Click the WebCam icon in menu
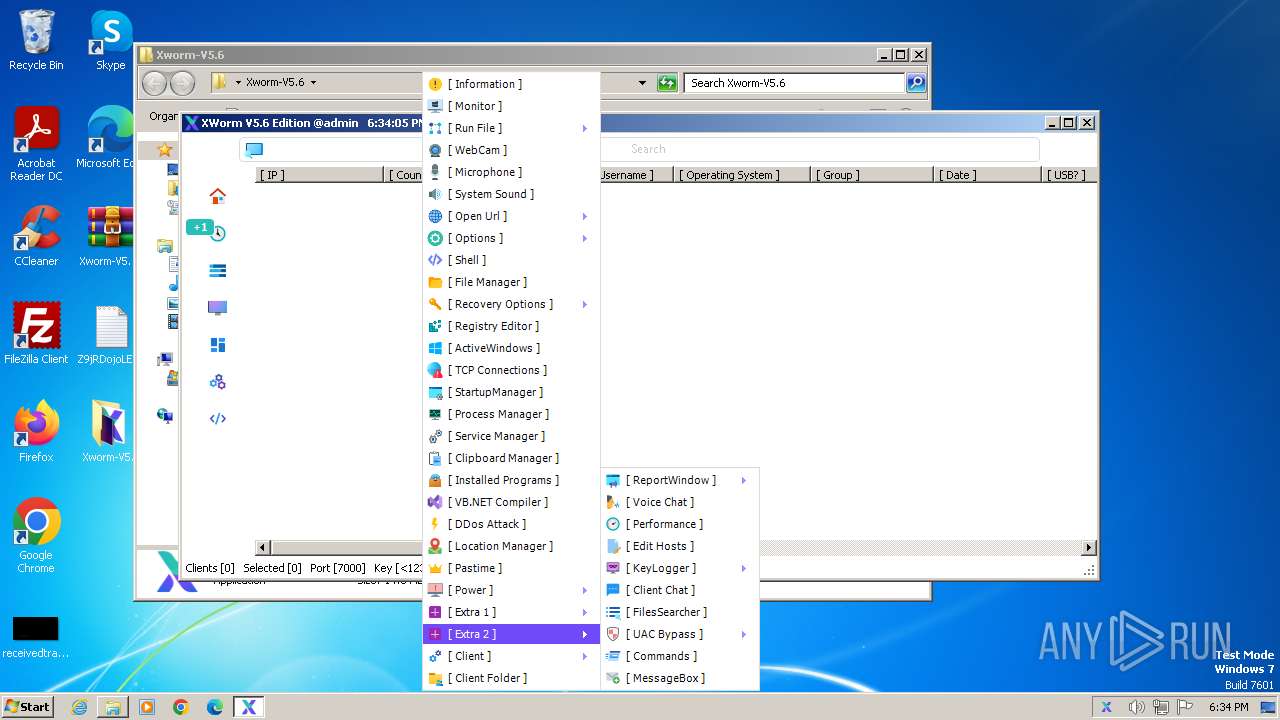The width and height of the screenshot is (1280, 720). pyautogui.click(x=435, y=150)
